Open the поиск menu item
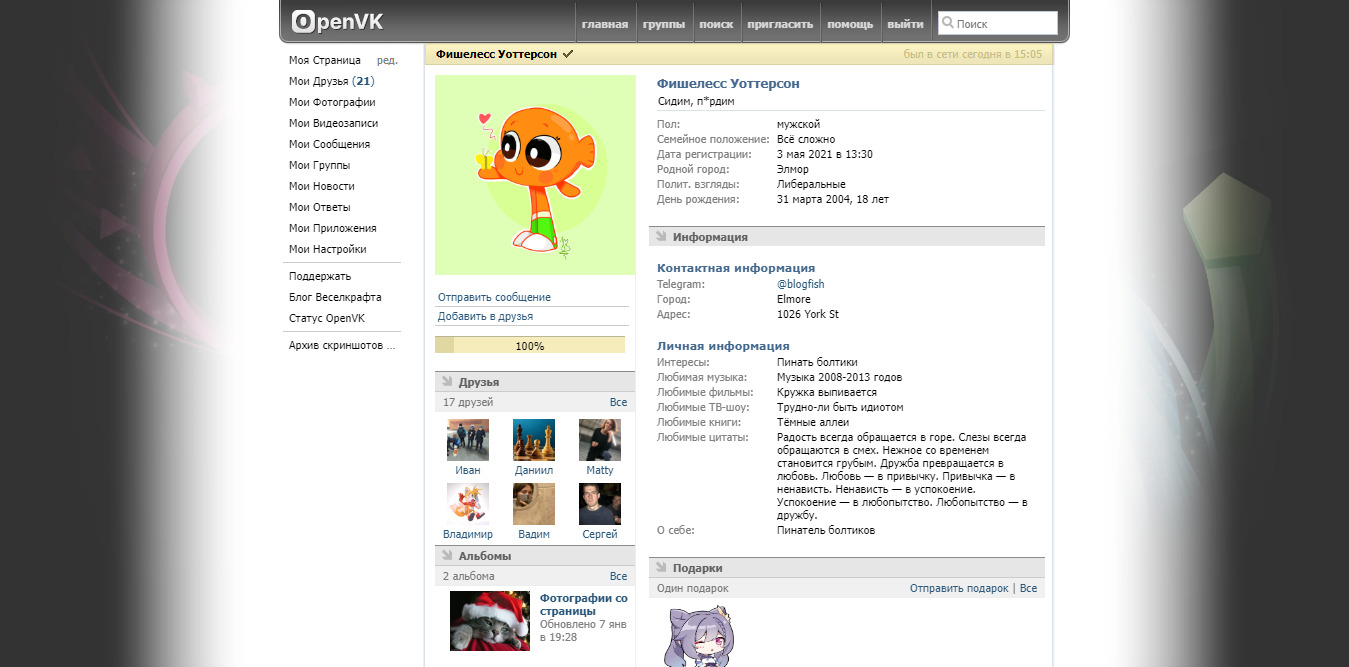Viewport: 1349px width, 667px height. [716, 24]
